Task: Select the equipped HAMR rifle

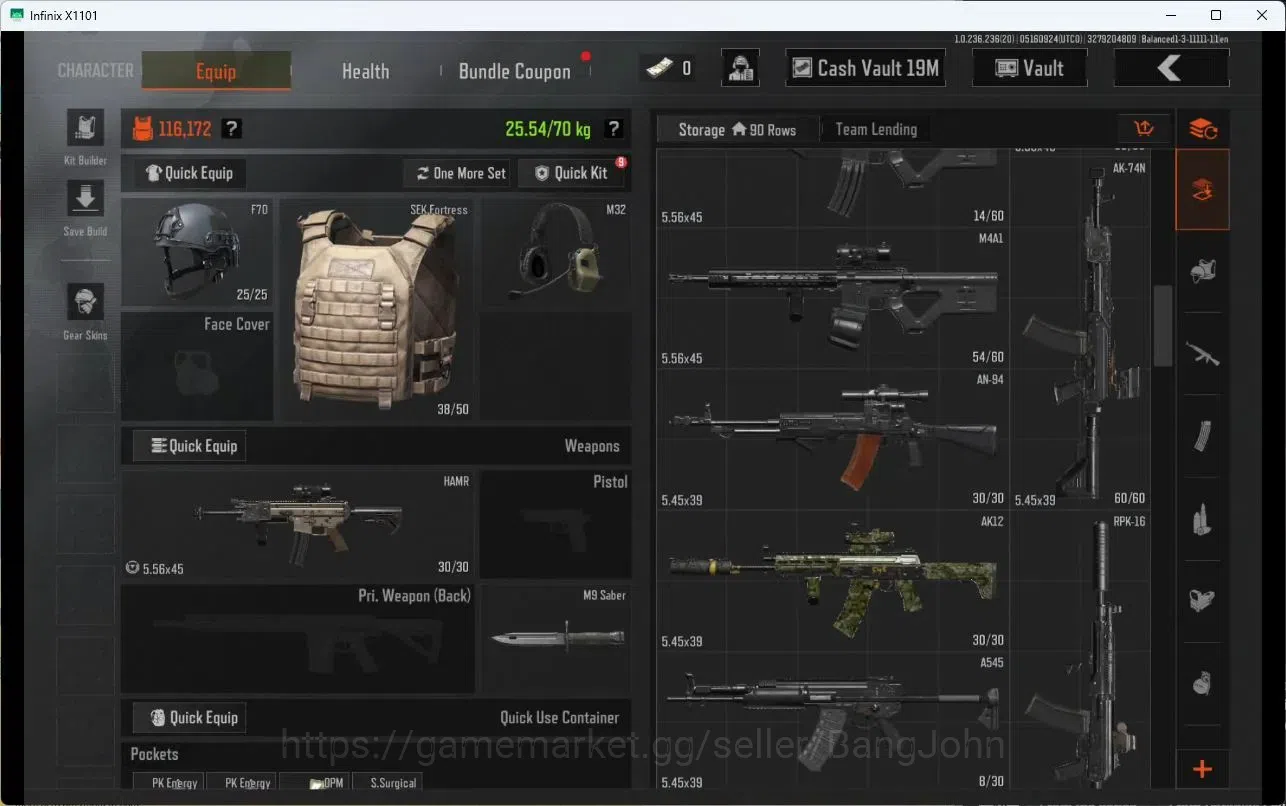Action: [x=298, y=525]
